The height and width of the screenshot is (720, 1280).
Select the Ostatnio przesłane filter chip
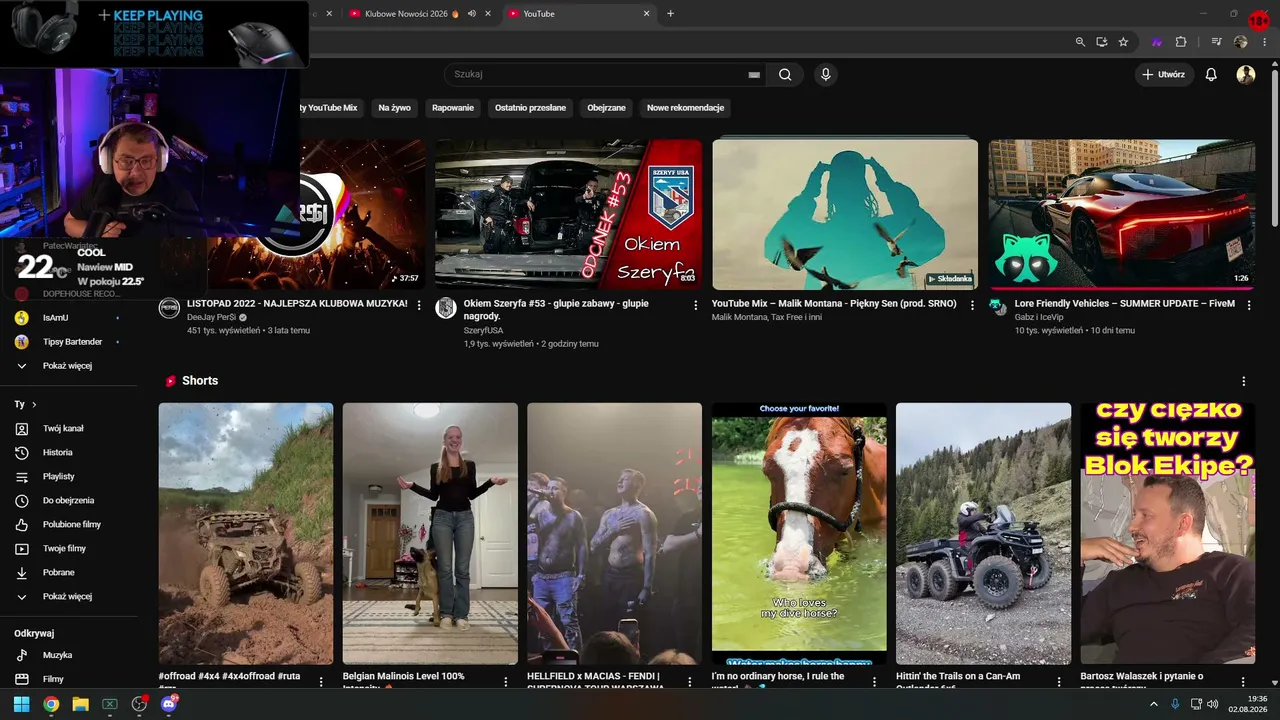[530, 108]
